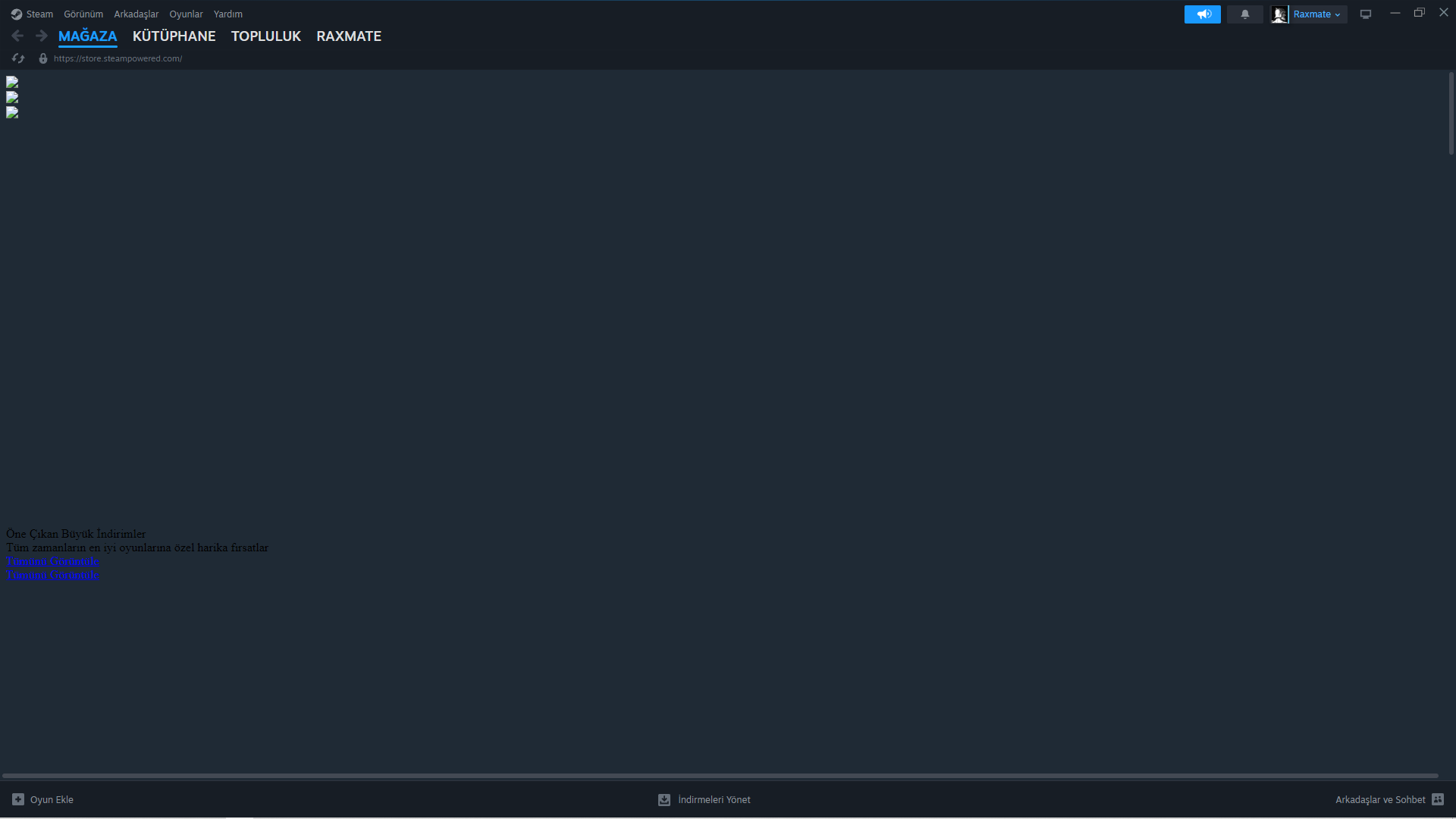This screenshot has width=1456, height=819.
Task: Open the first 'Tümünü Görüntüle' link
Action: [x=52, y=561]
